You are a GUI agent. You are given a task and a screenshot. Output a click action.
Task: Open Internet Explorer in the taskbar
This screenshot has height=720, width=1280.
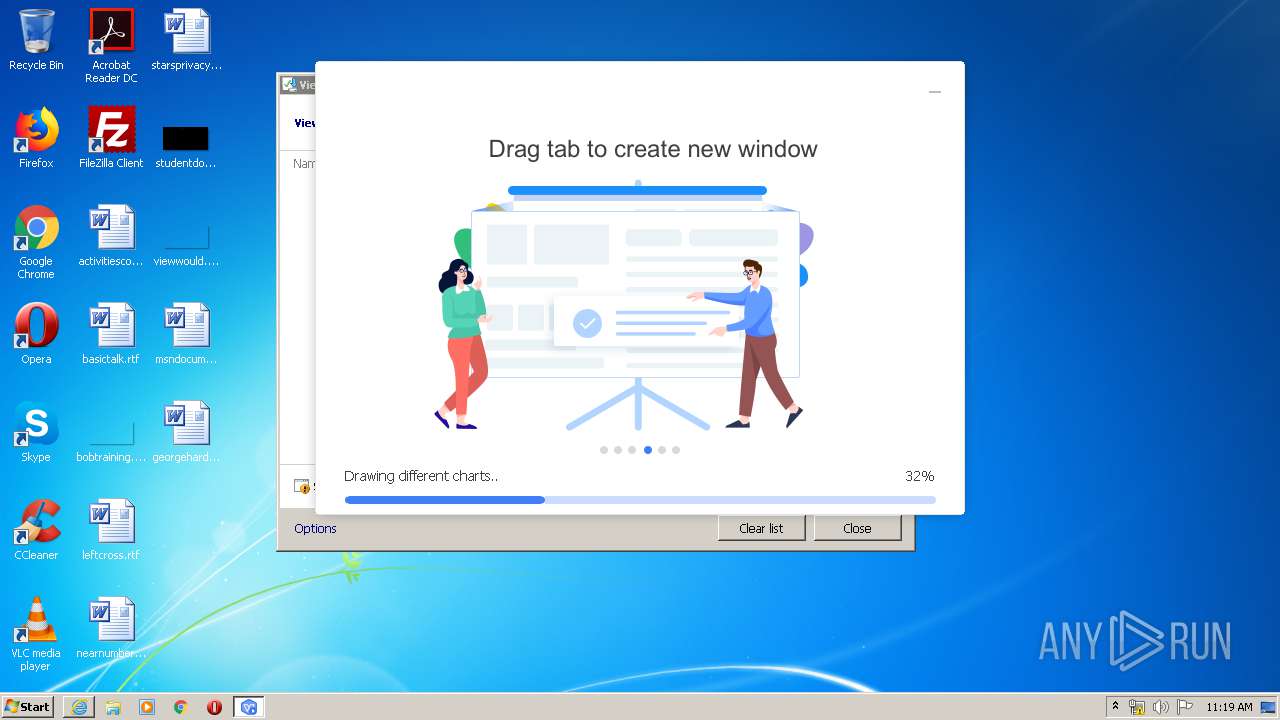pyautogui.click(x=79, y=707)
